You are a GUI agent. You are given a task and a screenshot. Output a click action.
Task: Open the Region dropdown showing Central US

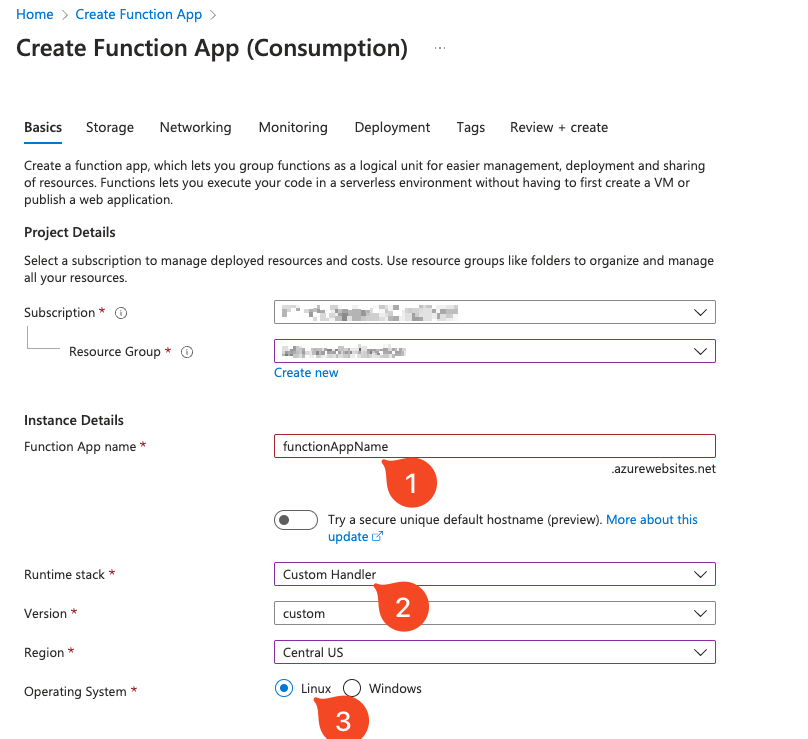click(495, 652)
